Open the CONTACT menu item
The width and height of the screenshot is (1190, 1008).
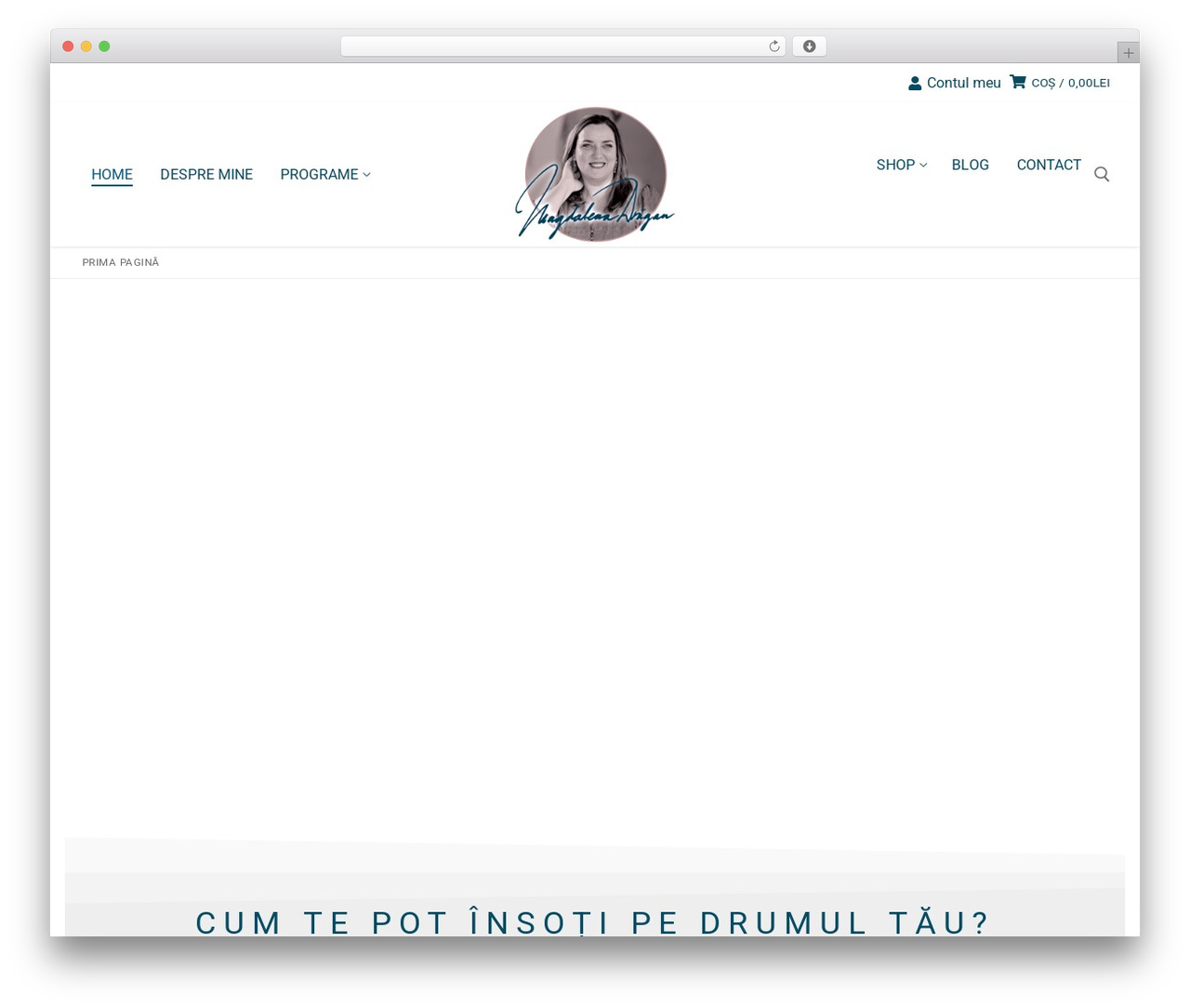pos(1049,165)
